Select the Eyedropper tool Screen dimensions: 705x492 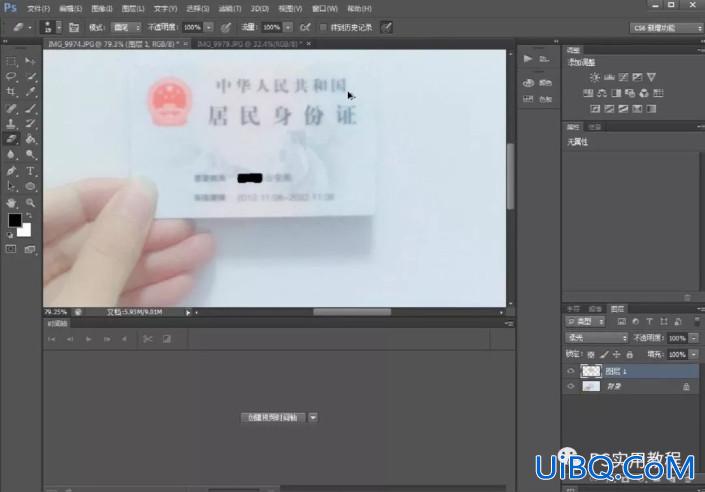coord(30,92)
